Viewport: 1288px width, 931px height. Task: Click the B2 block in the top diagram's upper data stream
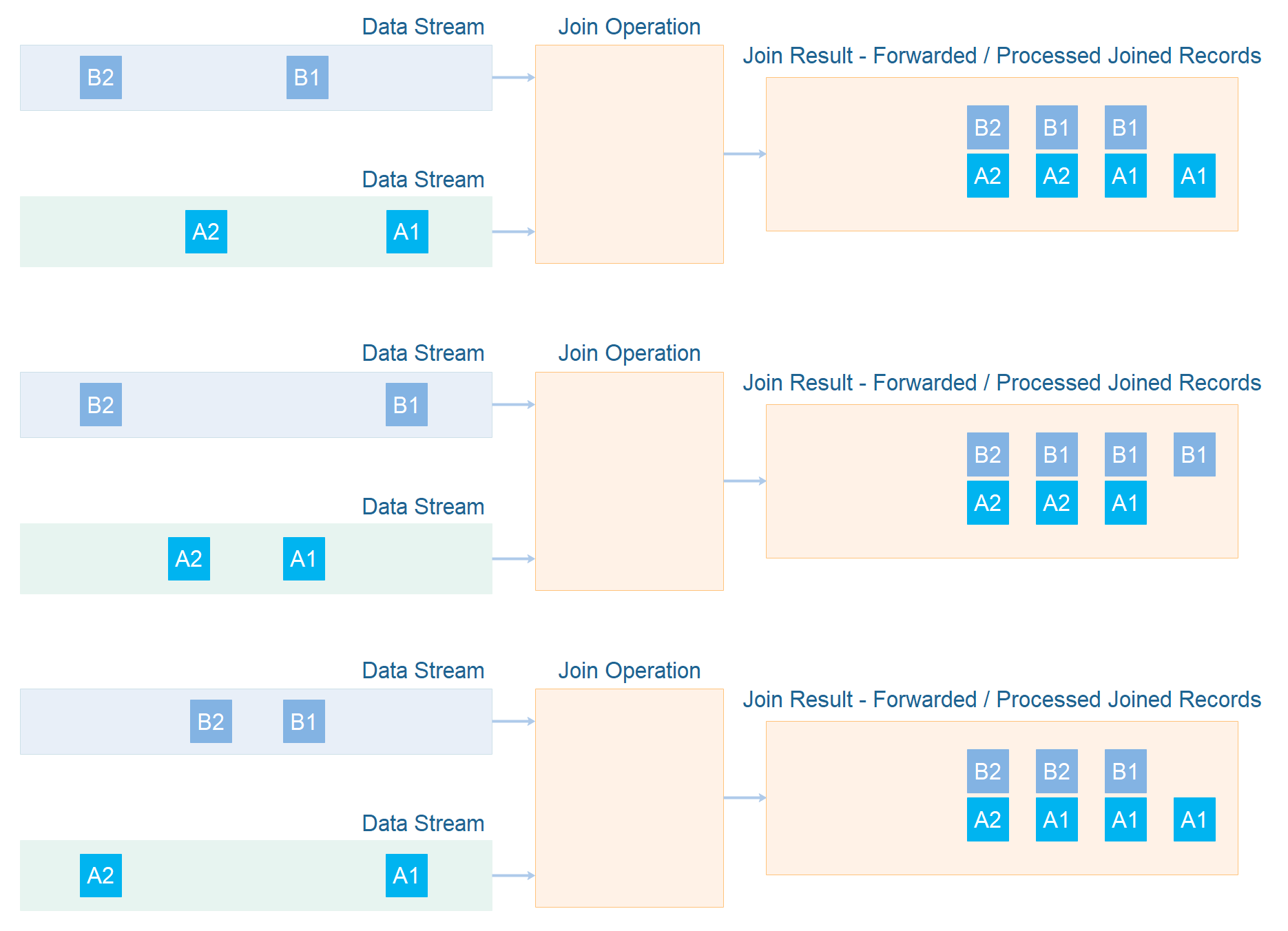[x=101, y=77]
